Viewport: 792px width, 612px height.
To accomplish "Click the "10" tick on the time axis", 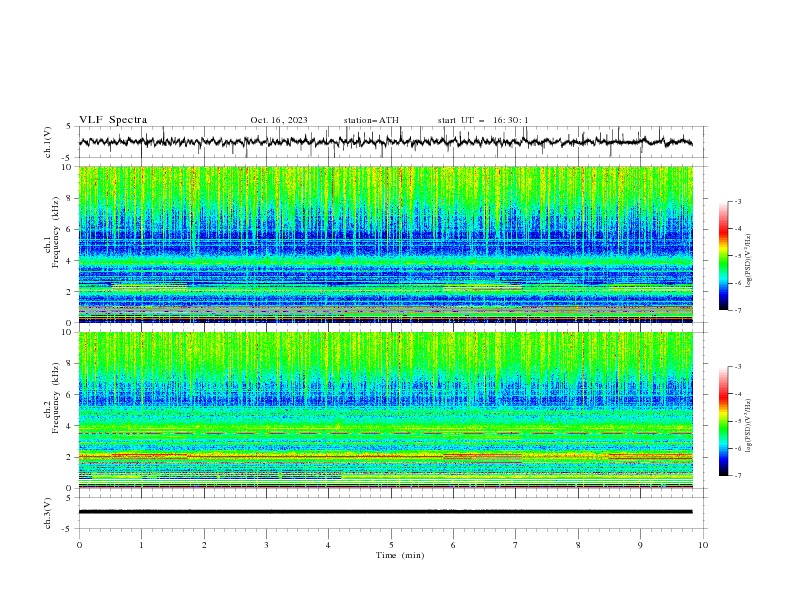I will [703, 545].
